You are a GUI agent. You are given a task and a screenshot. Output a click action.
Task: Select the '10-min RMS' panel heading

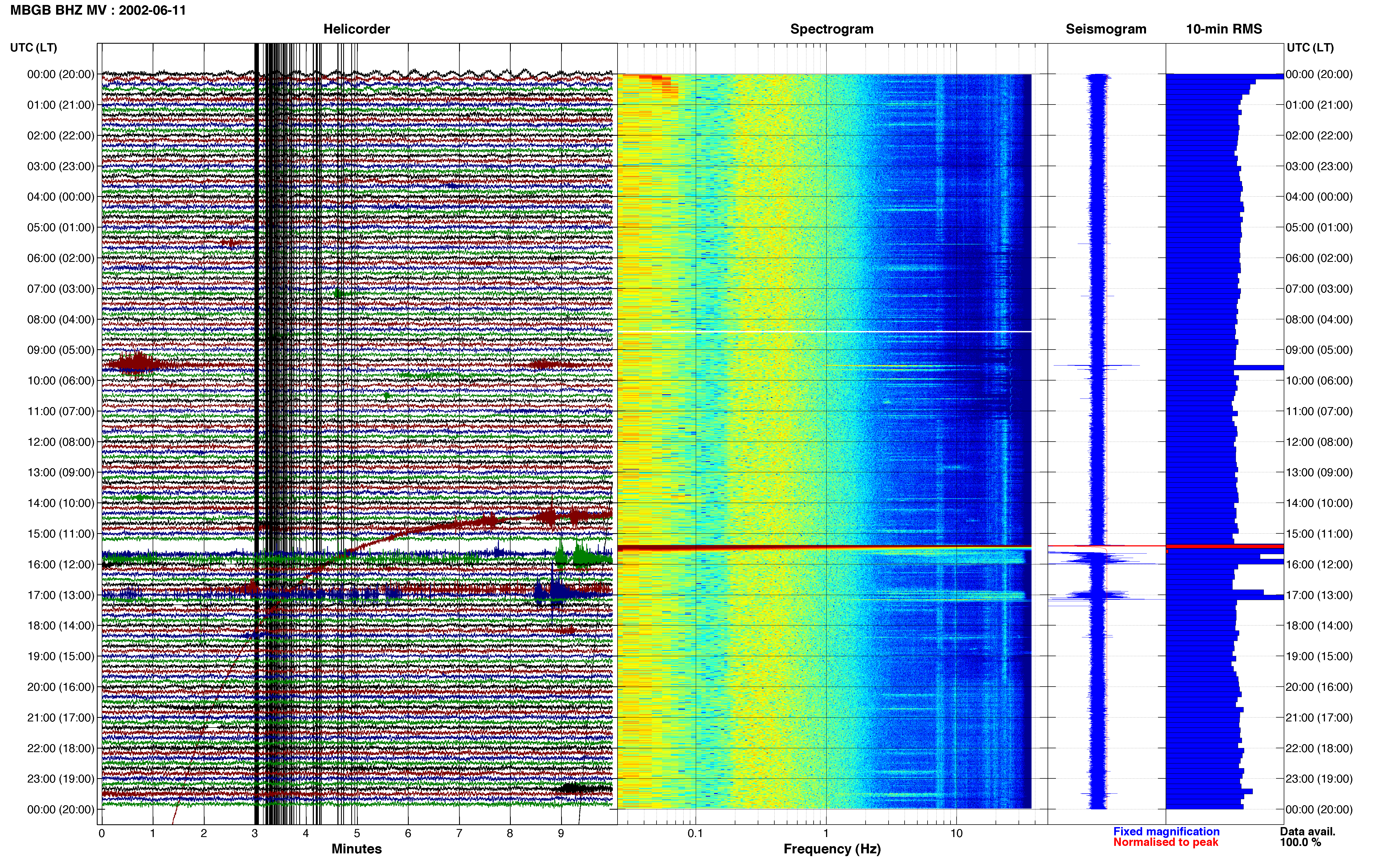click(x=1224, y=29)
